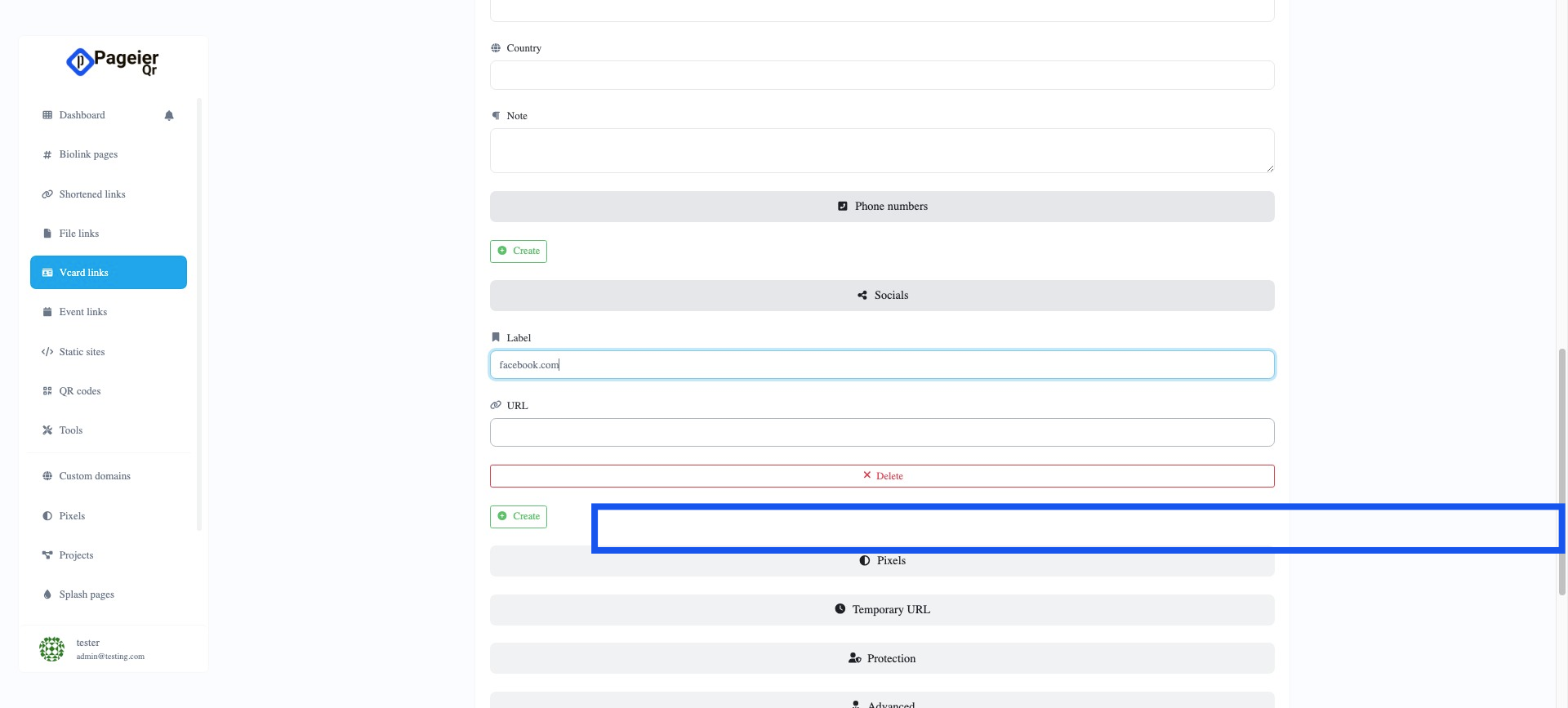Open Event links in sidebar

point(82,312)
